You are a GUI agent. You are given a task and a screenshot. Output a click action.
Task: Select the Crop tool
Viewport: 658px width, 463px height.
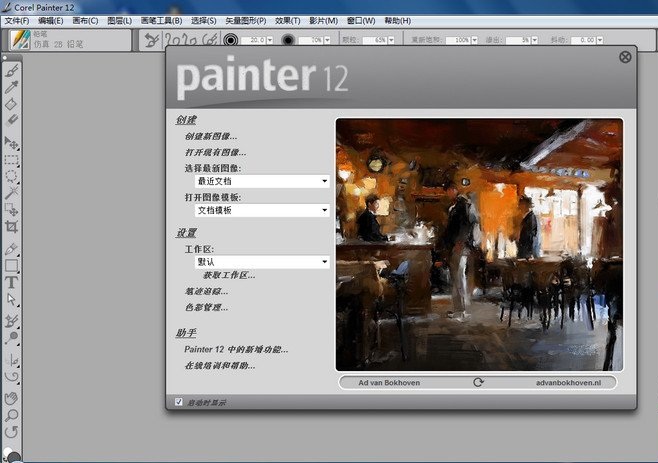(11, 227)
